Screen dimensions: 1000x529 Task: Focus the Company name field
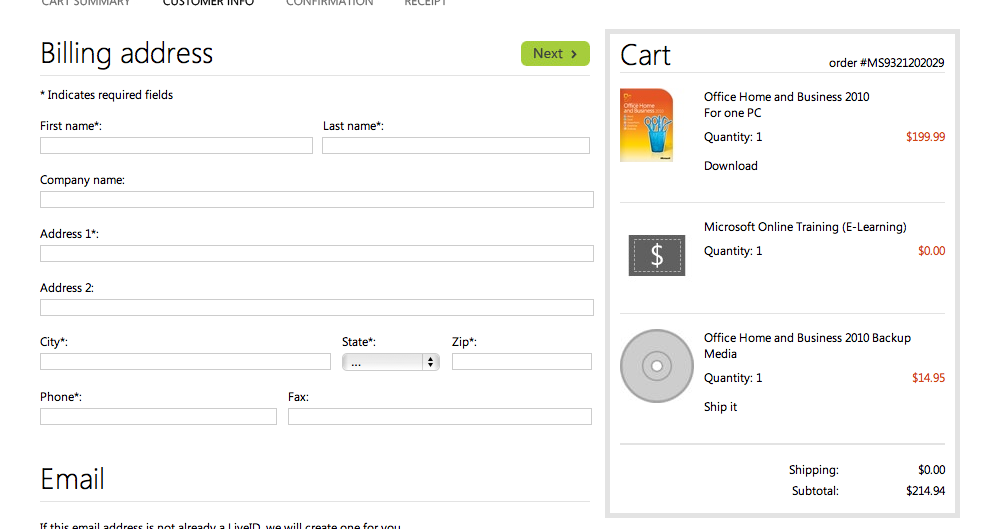316,200
